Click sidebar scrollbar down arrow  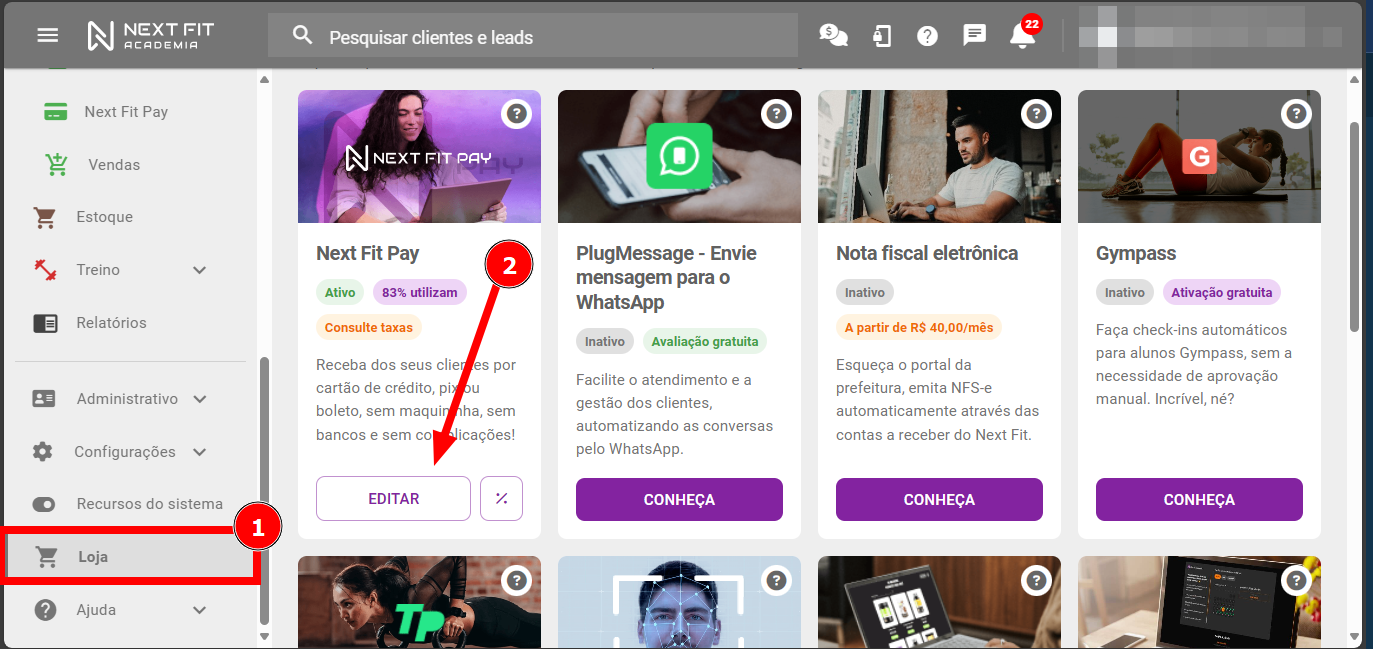[264, 636]
